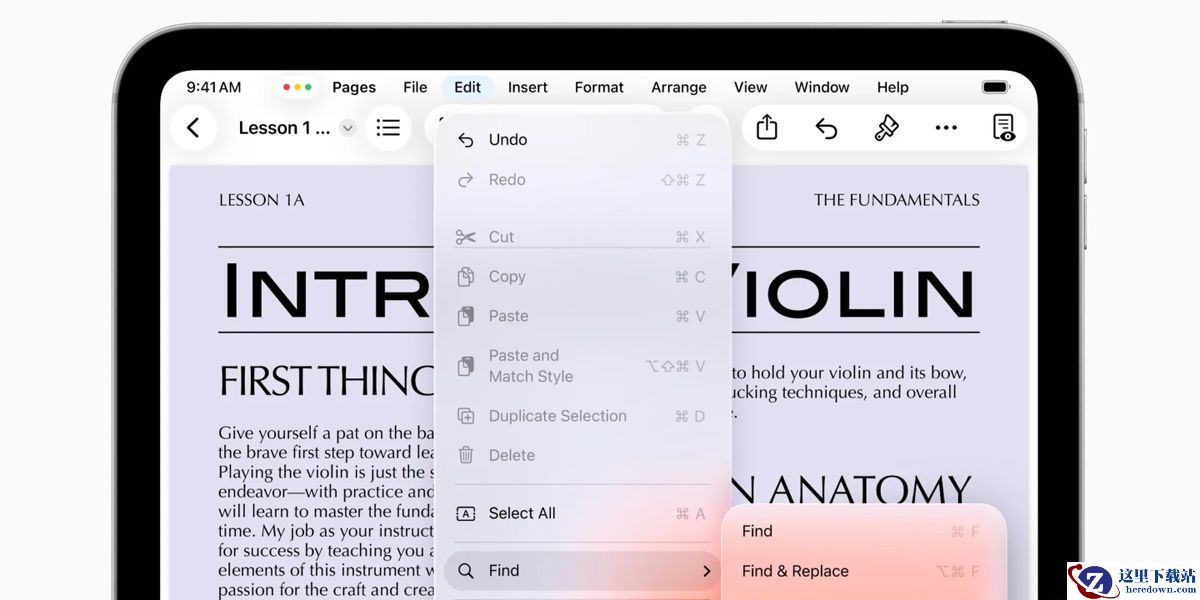Click the Lesson 1 document title
This screenshot has height=600, width=1200.
[284, 128]
